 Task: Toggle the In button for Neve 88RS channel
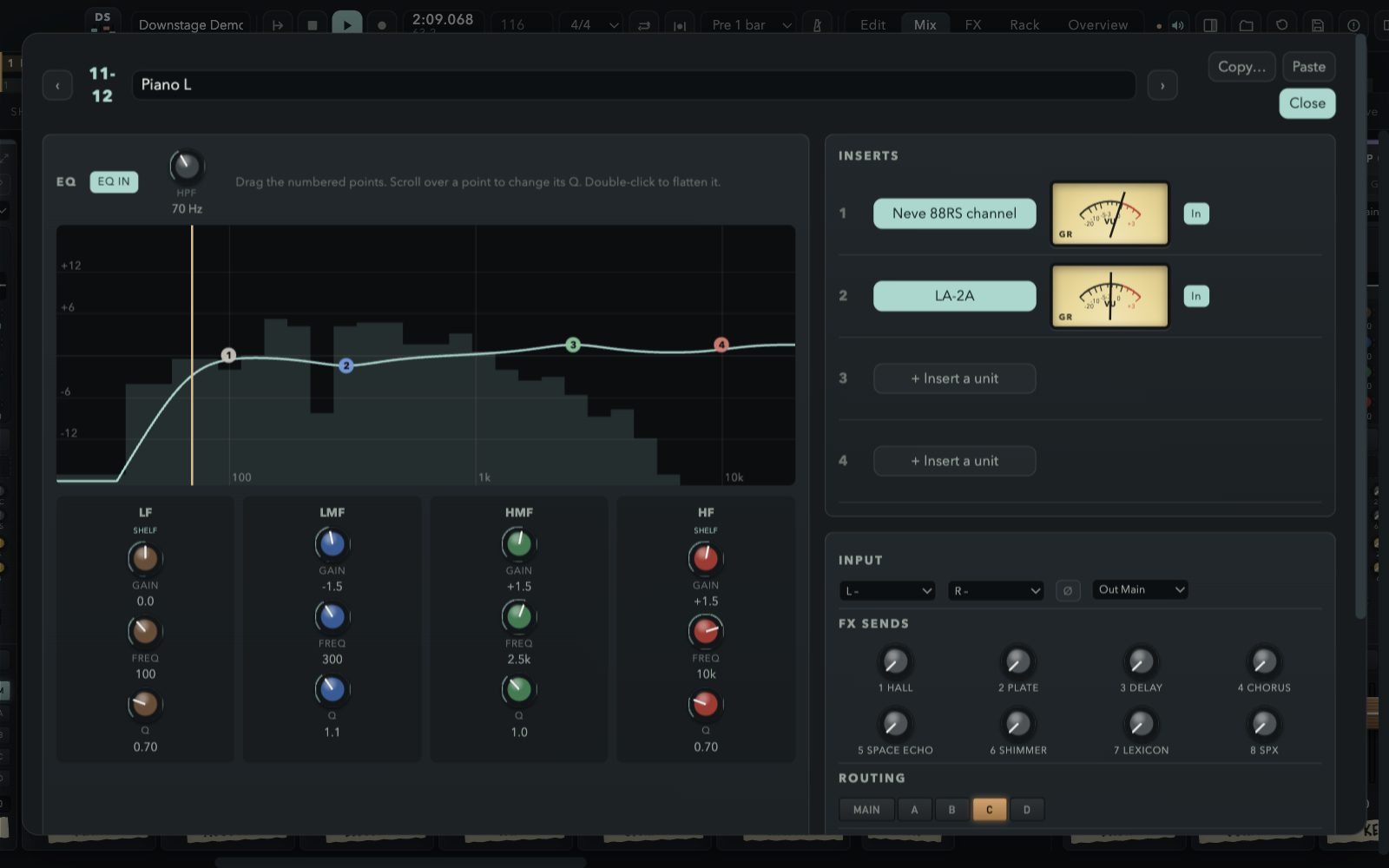tap(1196, 214)
